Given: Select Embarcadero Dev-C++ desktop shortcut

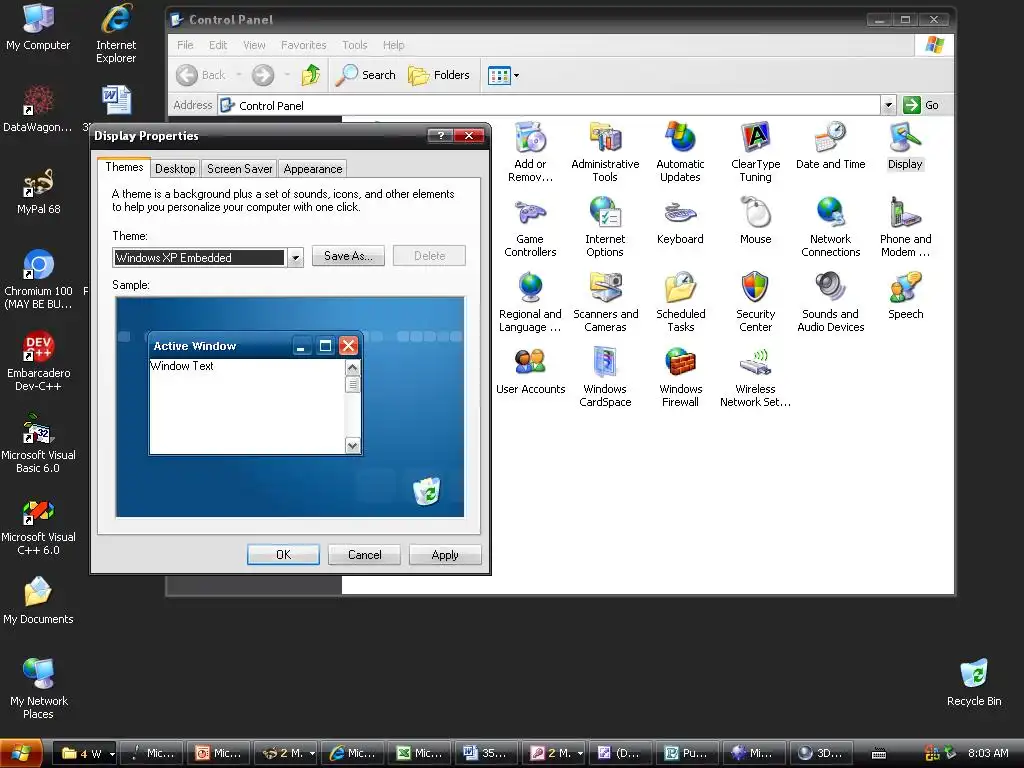Looking at the screenshot, I should point(39,362).
